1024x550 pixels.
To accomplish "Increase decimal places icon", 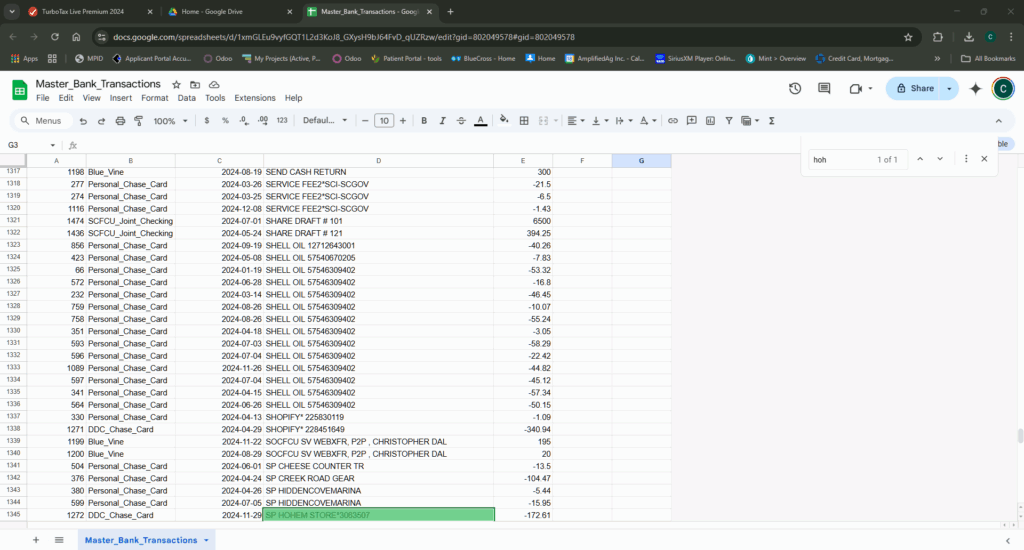I will pos(263,121).
